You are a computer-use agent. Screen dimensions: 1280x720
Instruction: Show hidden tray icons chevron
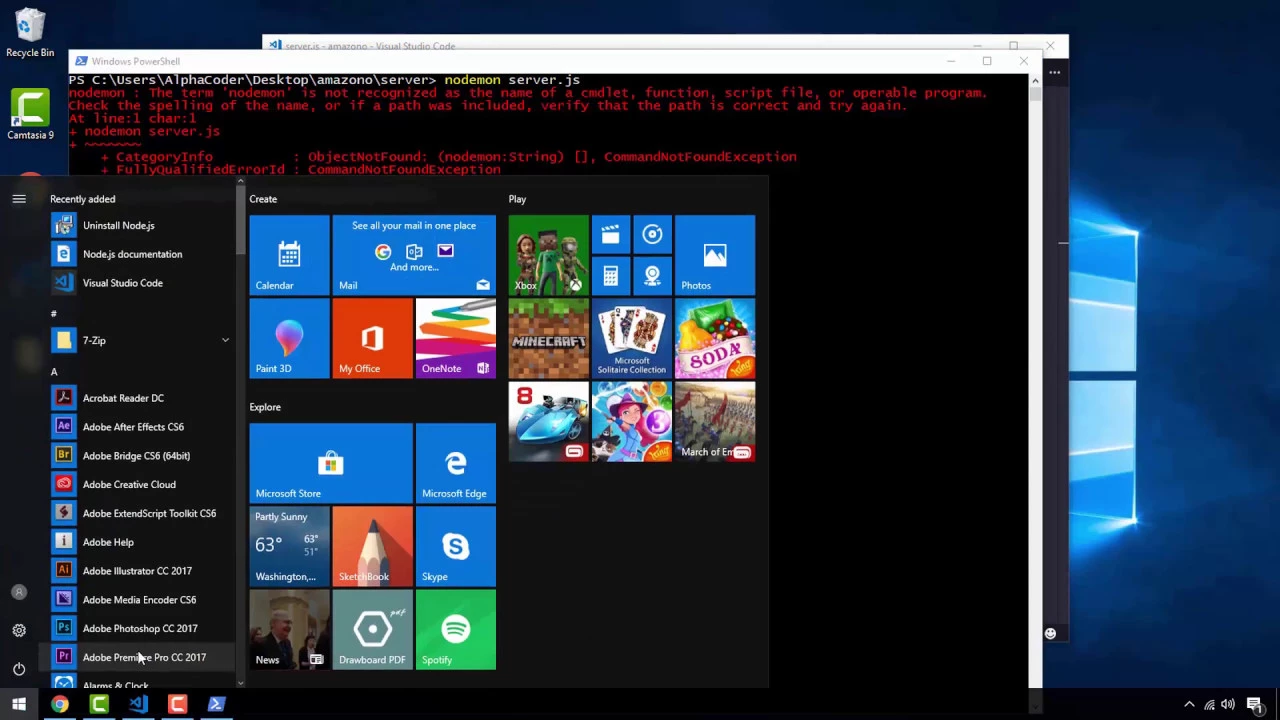point(1189,705)
